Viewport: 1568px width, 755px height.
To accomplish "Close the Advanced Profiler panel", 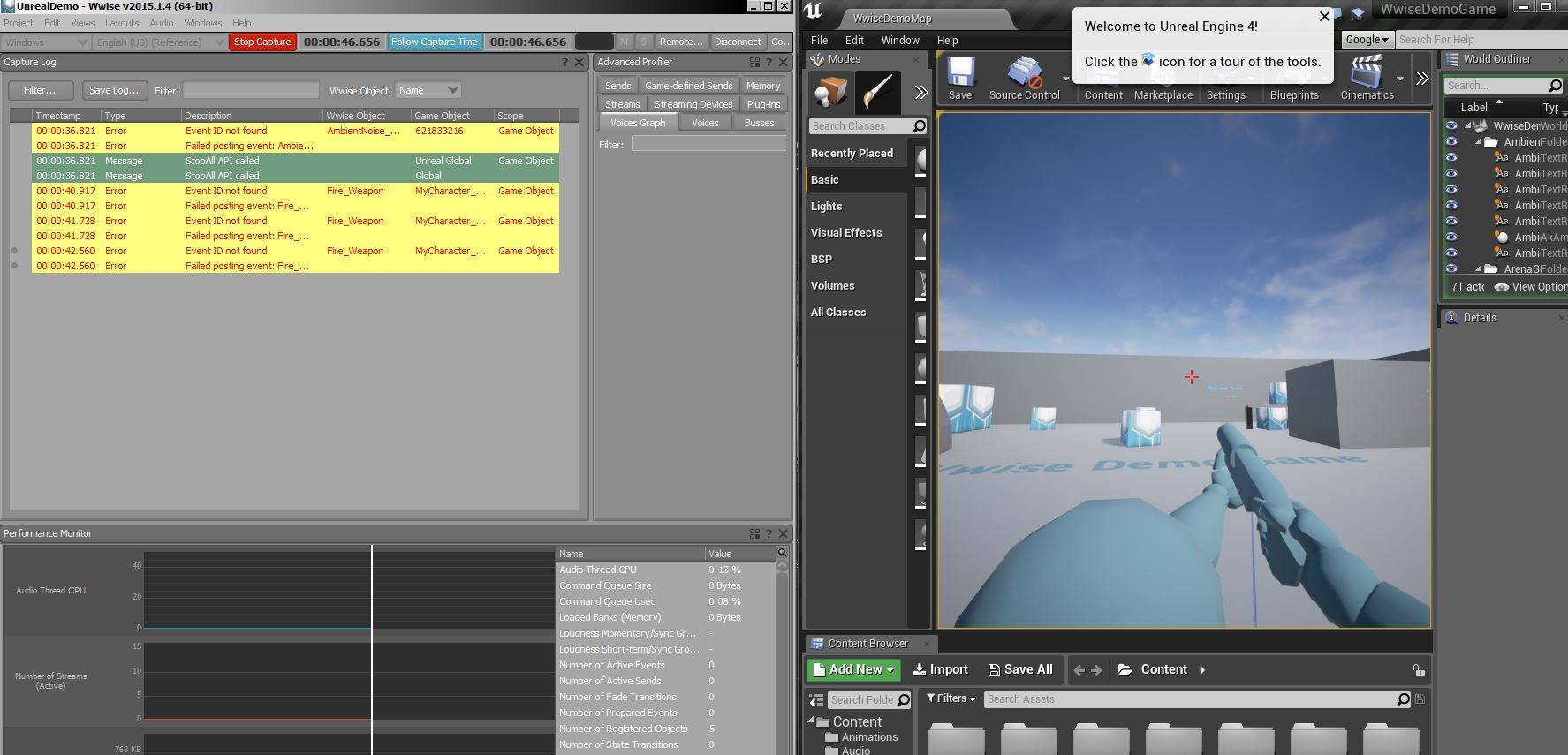I will [x=783, y=62].
